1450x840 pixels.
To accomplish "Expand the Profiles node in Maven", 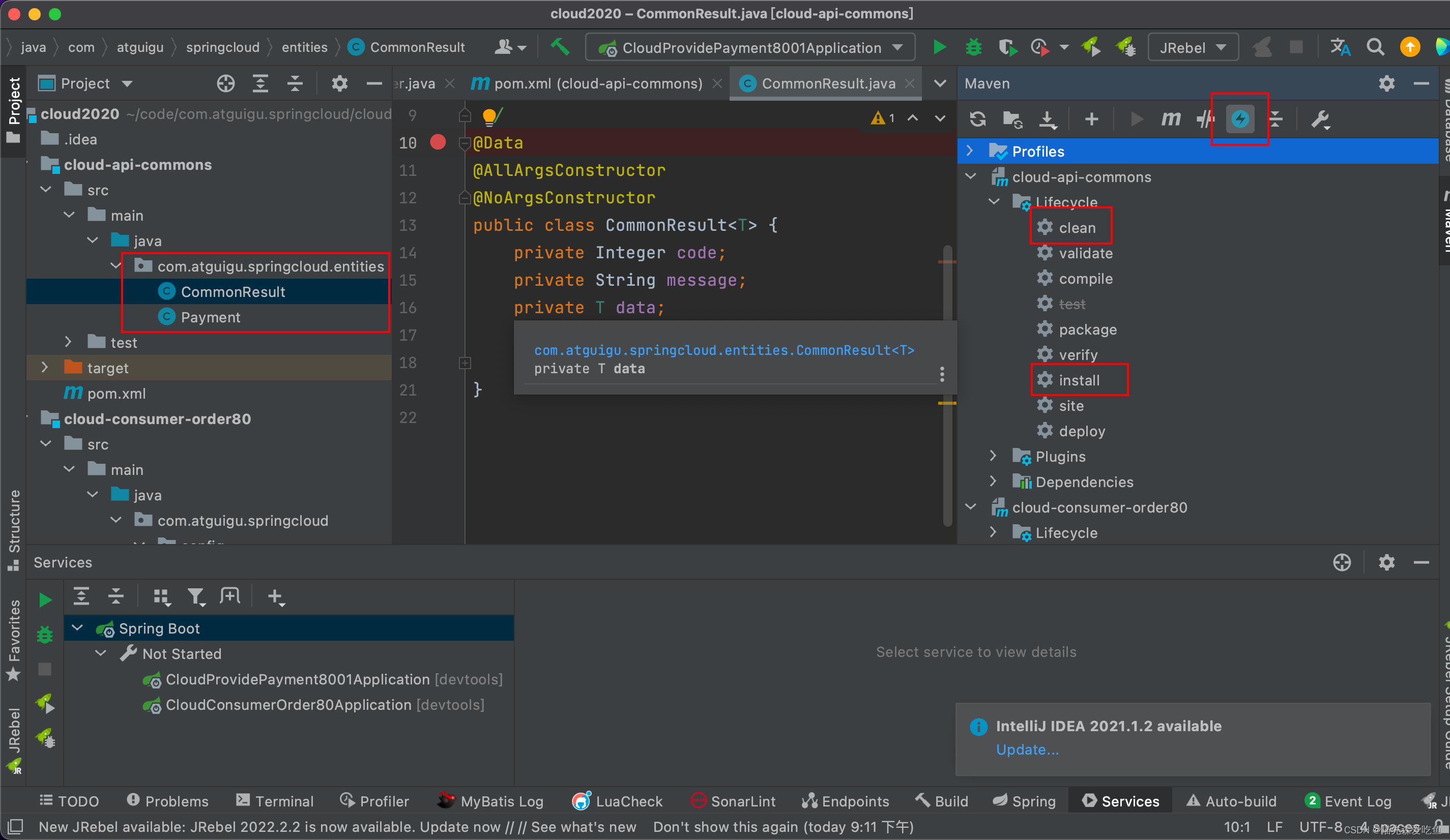I will tap(970, 151).
